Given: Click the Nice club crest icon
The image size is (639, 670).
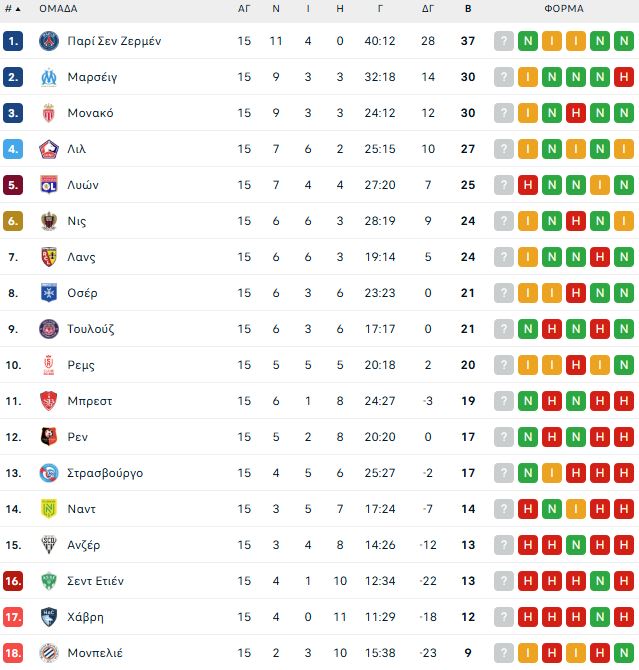Looking at the screenshot, I should tap(48, 221).
